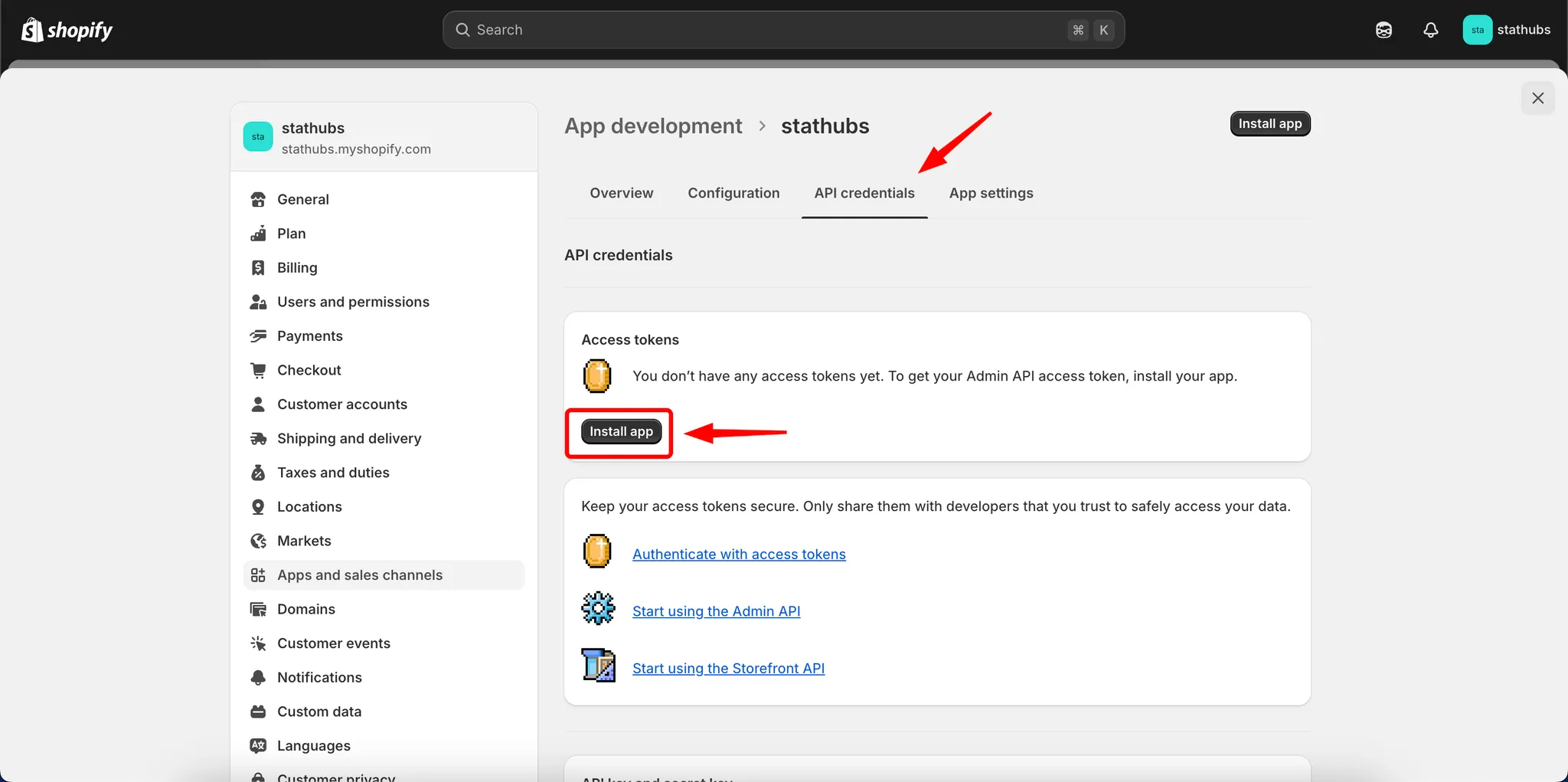Switch to the App settings tab
This screenshot has width=1568, height=782.
pos(991,193)
